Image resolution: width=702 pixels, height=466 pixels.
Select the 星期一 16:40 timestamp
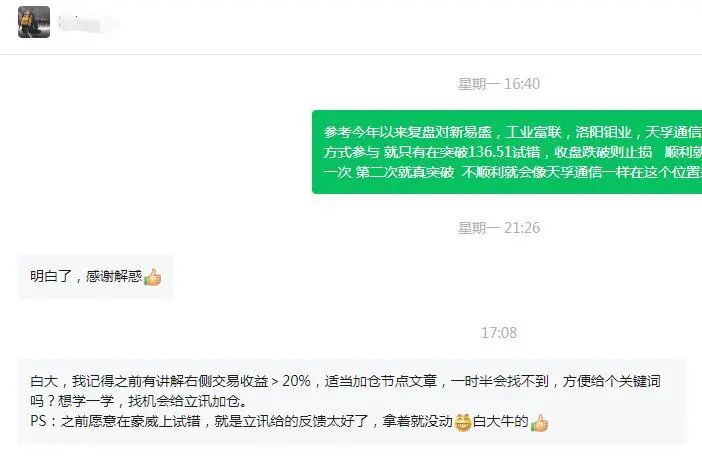(499, 84)
